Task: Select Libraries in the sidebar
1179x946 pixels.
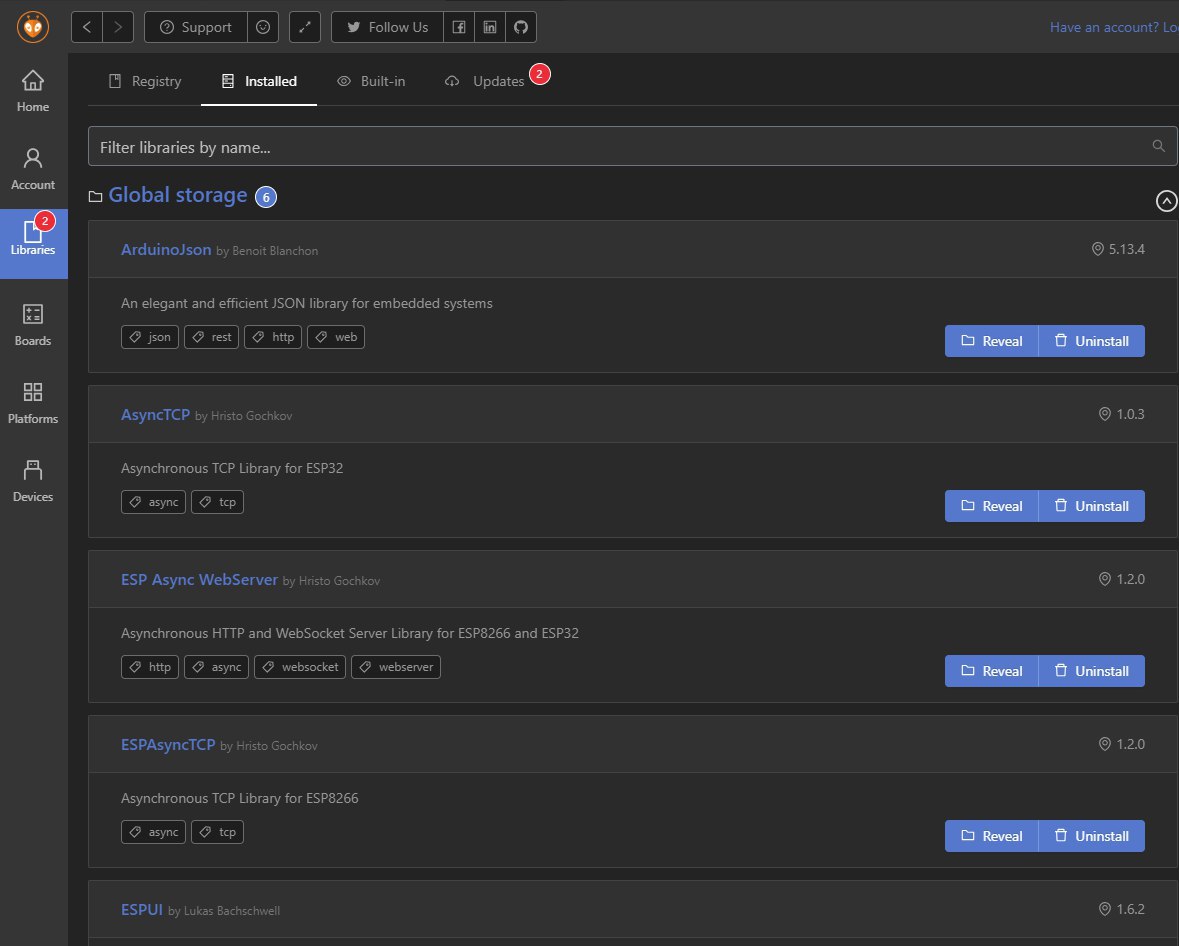Action: [x=33, y=244]
